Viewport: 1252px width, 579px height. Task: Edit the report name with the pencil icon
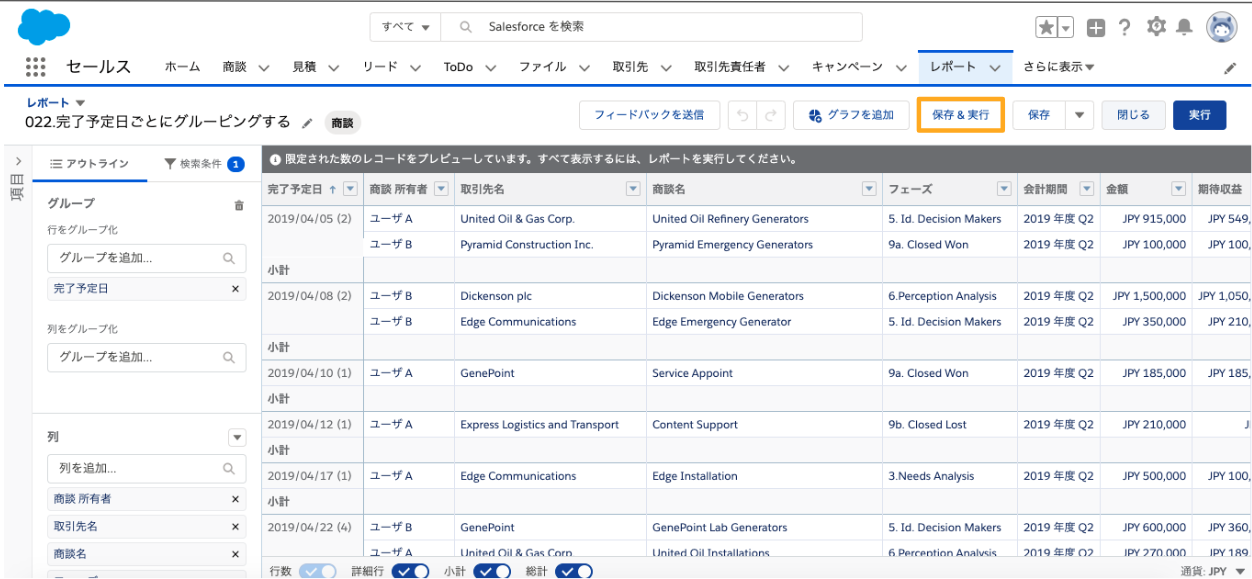coord(307,123)
